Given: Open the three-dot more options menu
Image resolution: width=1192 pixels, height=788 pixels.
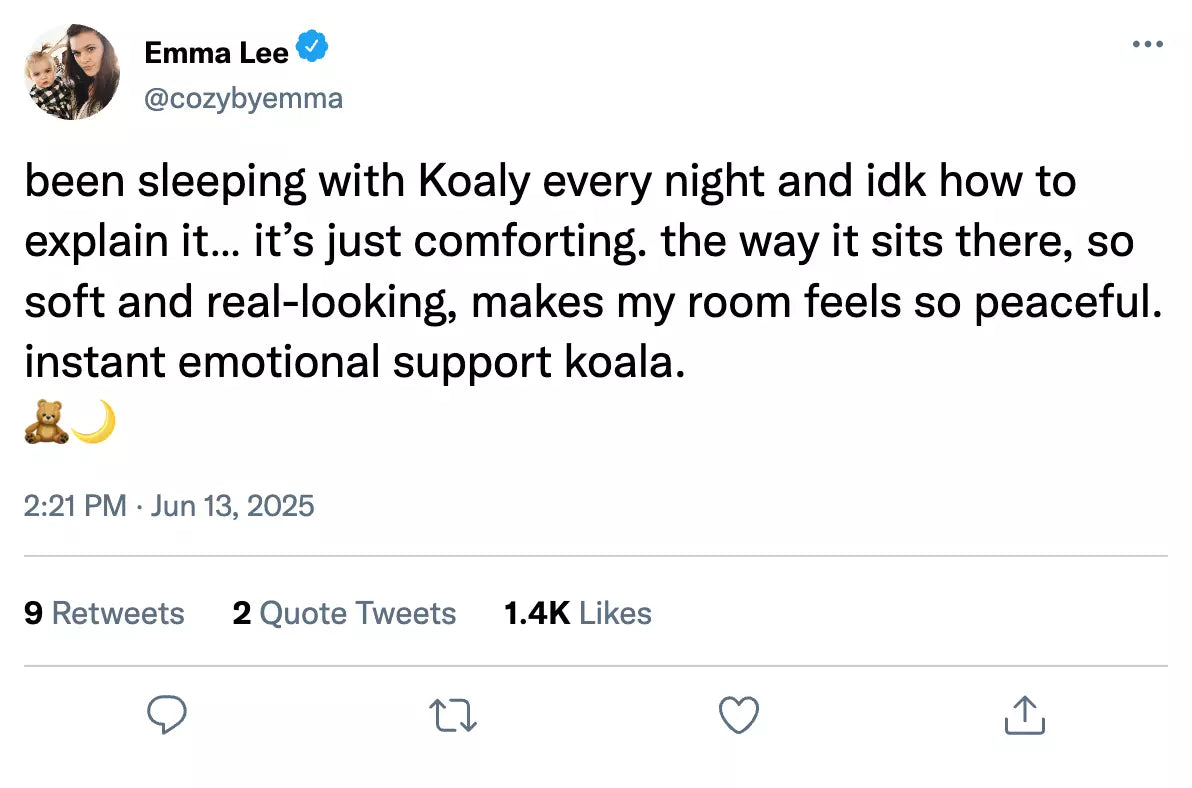Looking at the screenshot, I should click(x=1147, y=44).
